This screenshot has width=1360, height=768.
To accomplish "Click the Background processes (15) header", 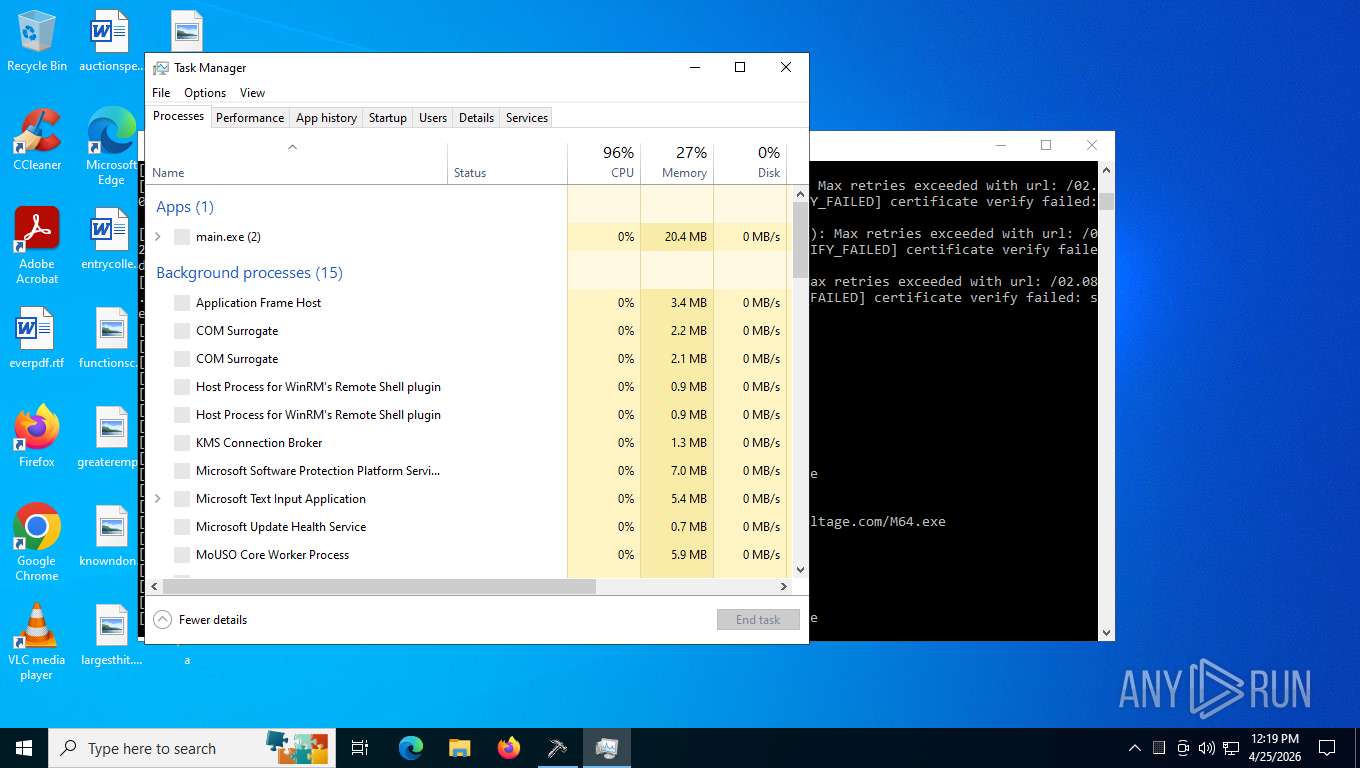I will point(249,273).
